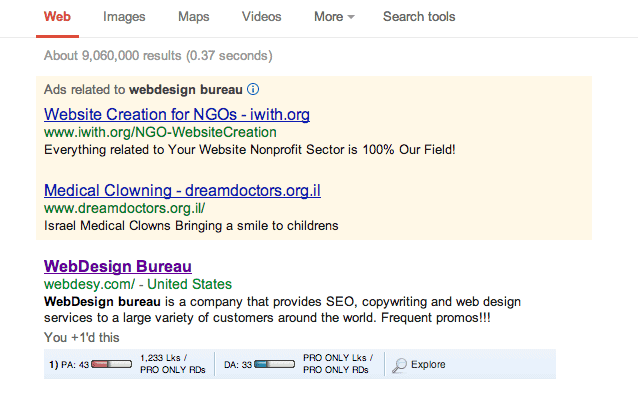Open the Videos tab
Image resolution: width=638 pixels, height=403 pixels.
(x=261, y=17)
